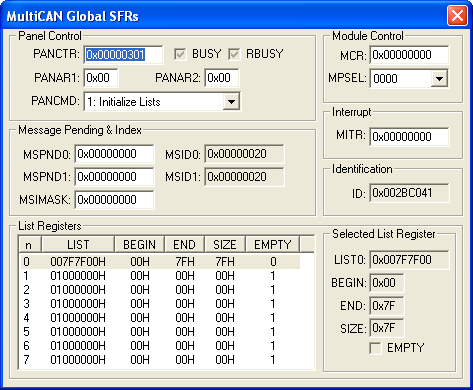This screenshot has height=390, width=473.
Task: Click the BEGIN column header
Action: (x=139, y=245)
